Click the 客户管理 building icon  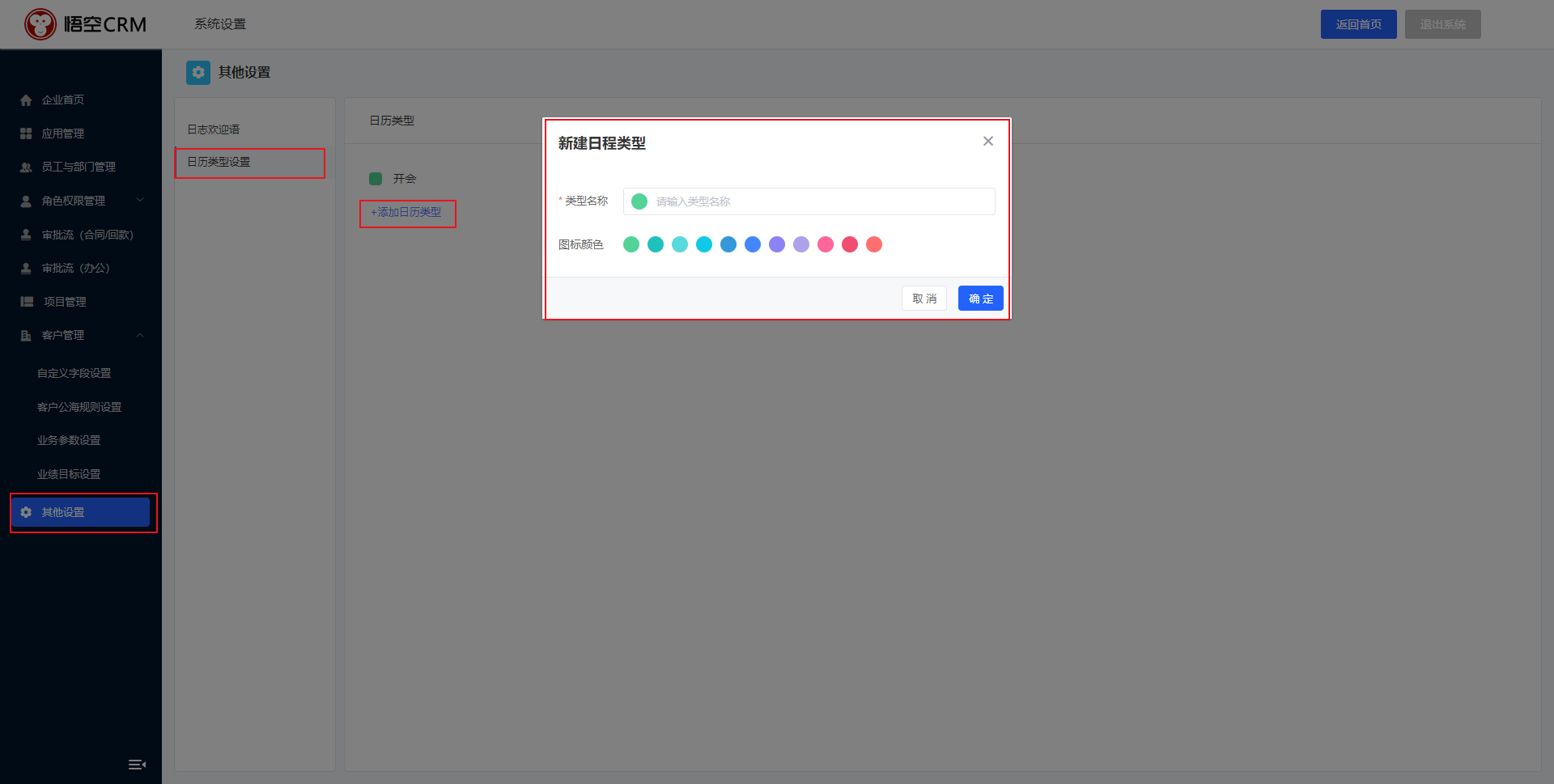coord(26,336)
